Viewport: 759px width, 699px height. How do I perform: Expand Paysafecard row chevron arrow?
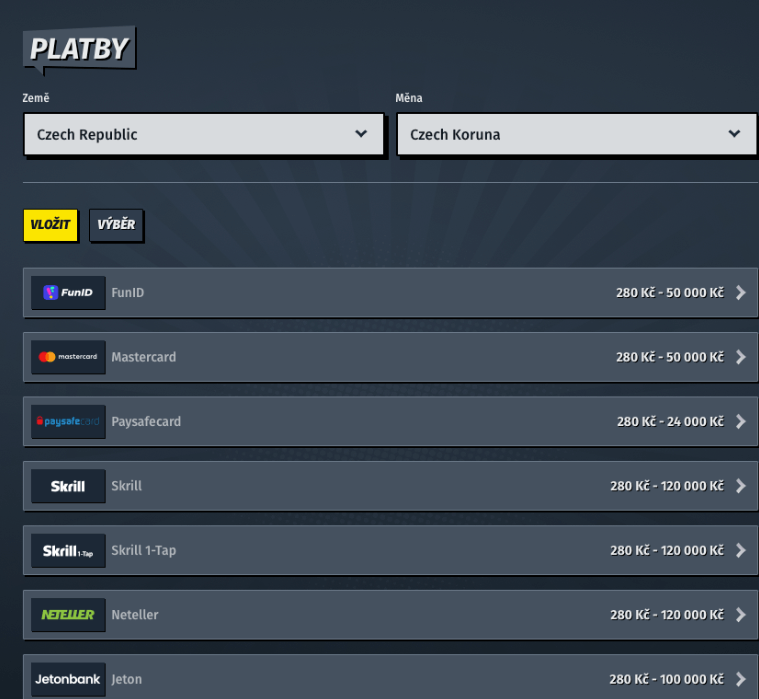pos(740,422)
